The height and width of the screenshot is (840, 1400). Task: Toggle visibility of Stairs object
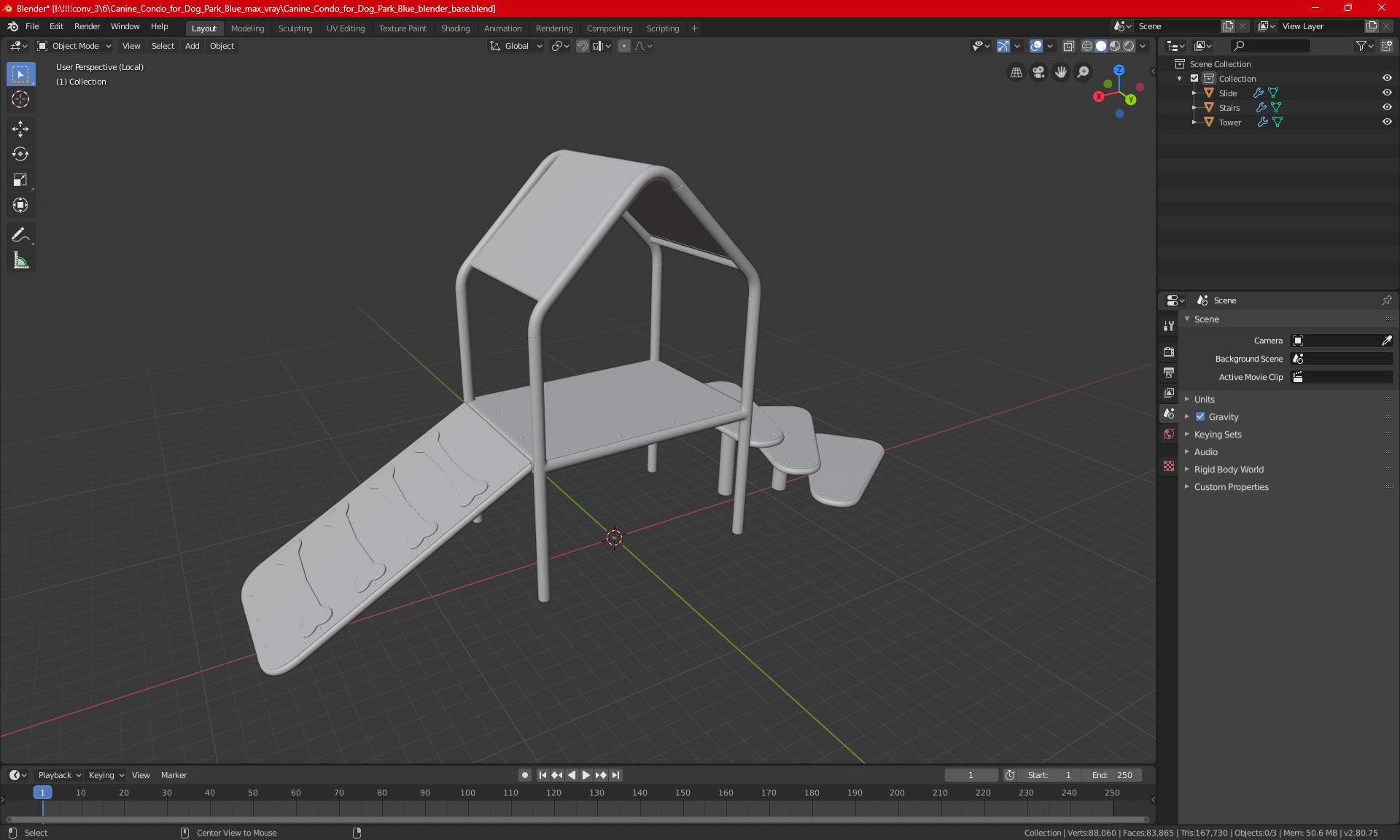point(1387,107)
